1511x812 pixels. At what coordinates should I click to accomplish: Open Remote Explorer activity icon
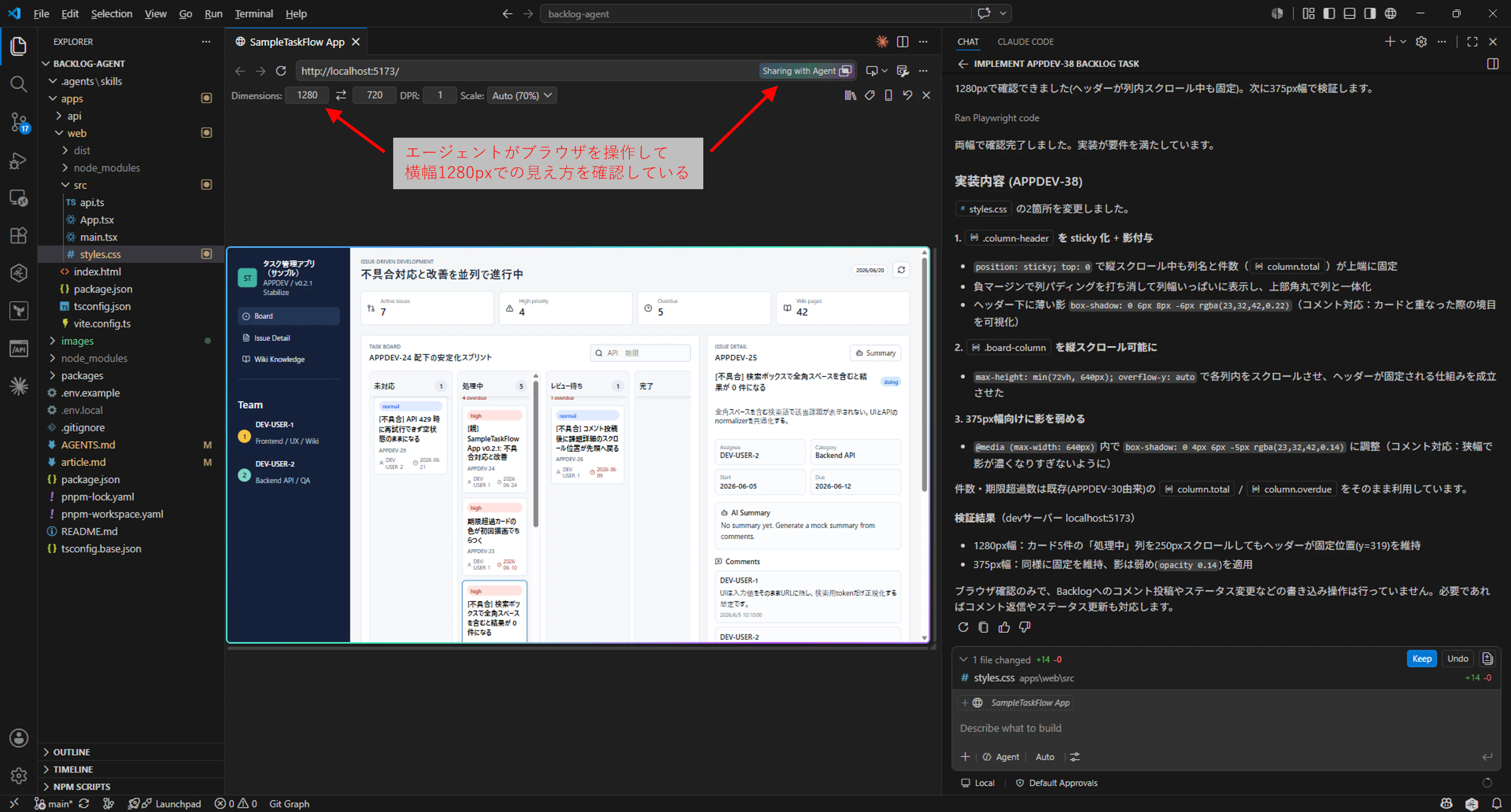[19, 198]
